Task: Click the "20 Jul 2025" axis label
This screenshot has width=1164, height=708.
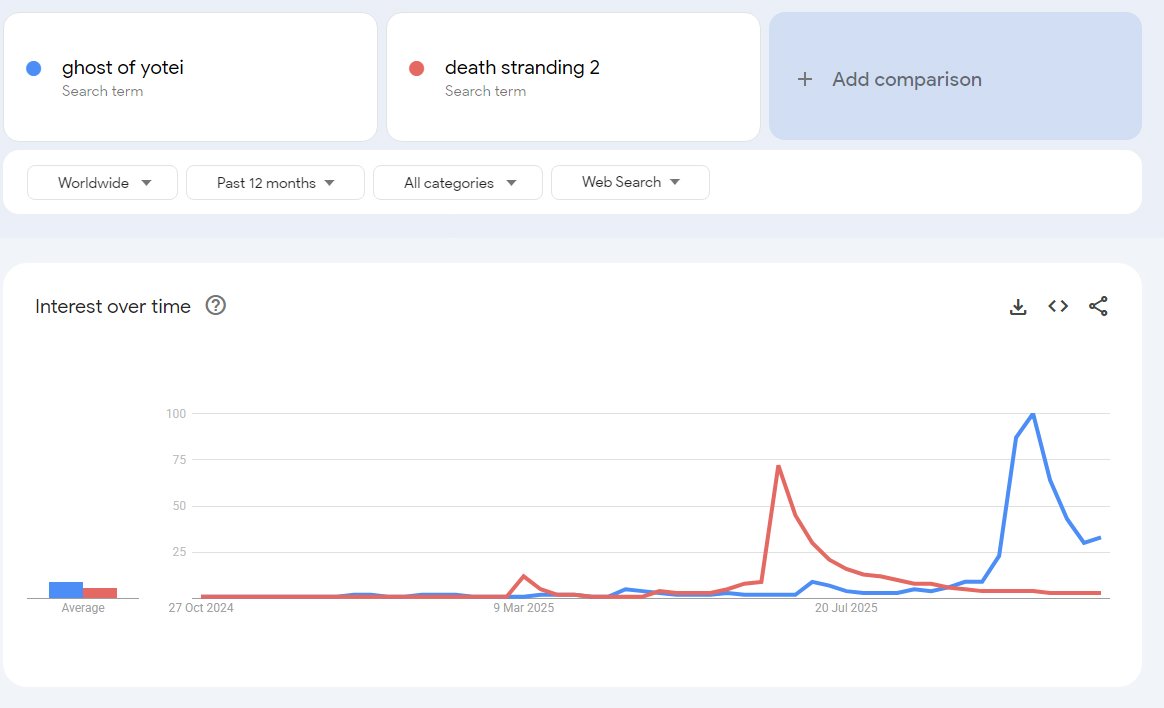Action: (x=846, y=608)
